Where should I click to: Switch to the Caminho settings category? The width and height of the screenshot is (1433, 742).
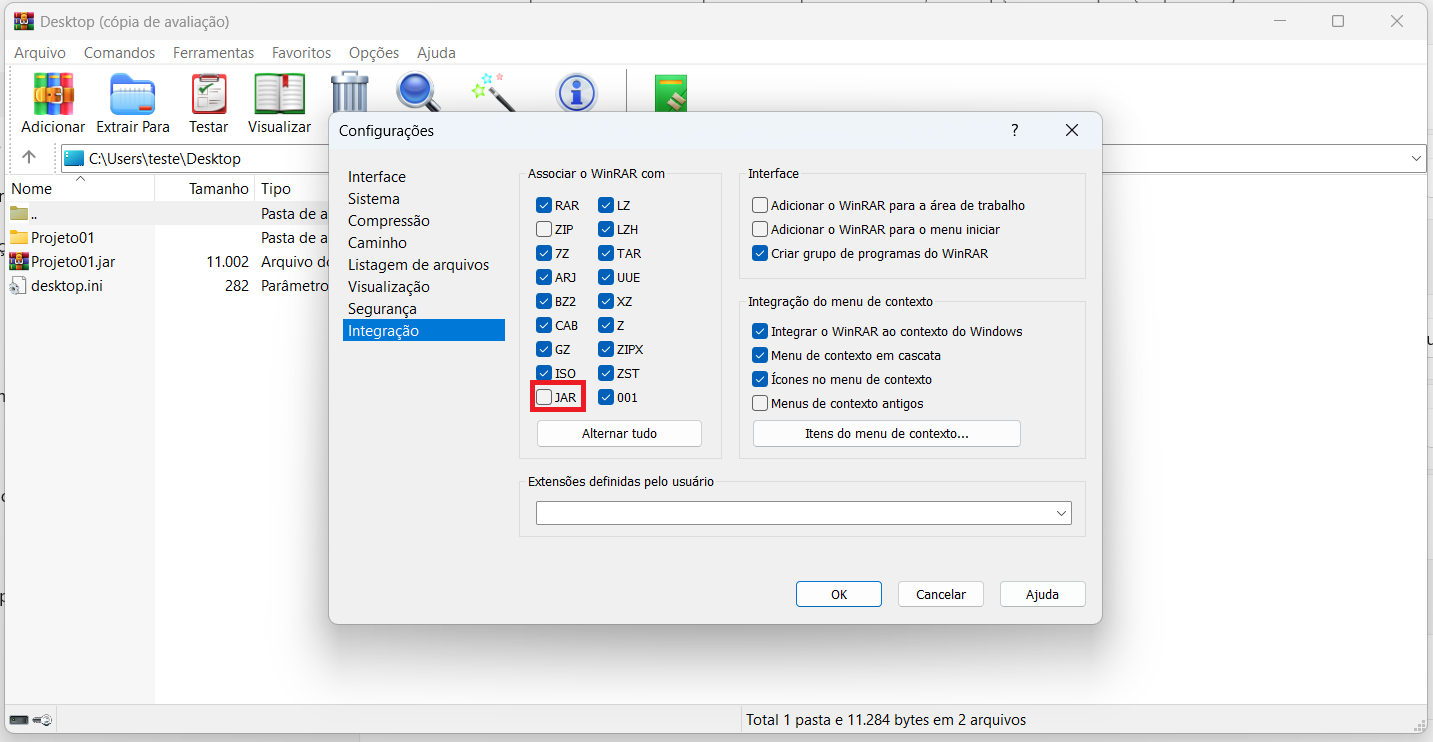[377, 243]
